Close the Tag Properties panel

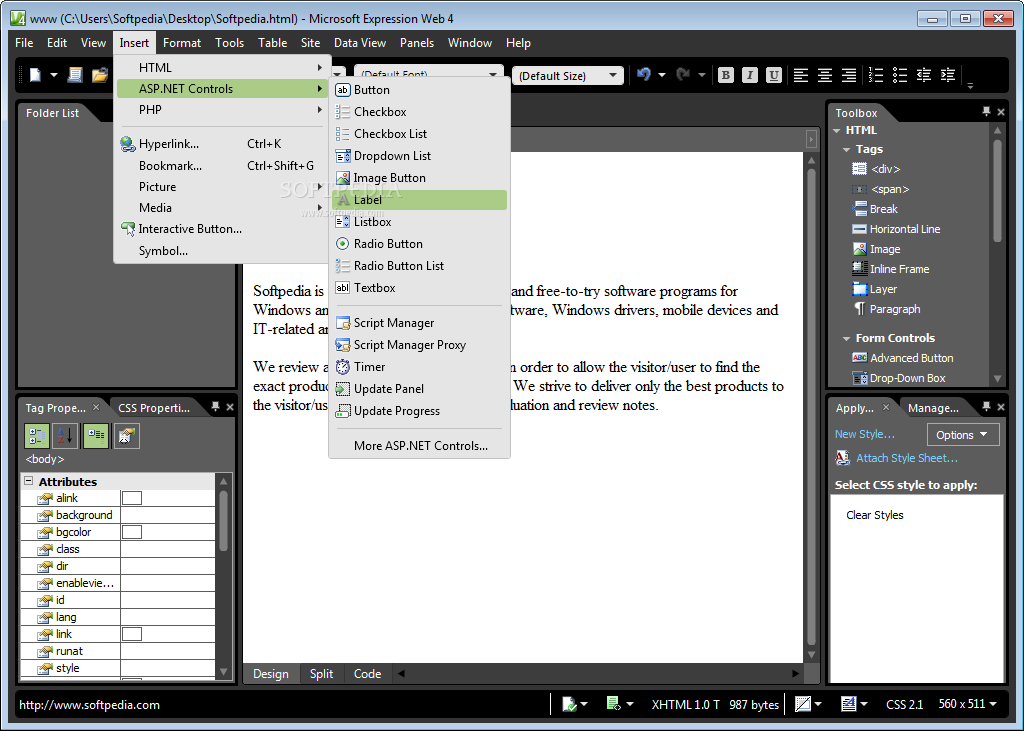click(96, 407)
